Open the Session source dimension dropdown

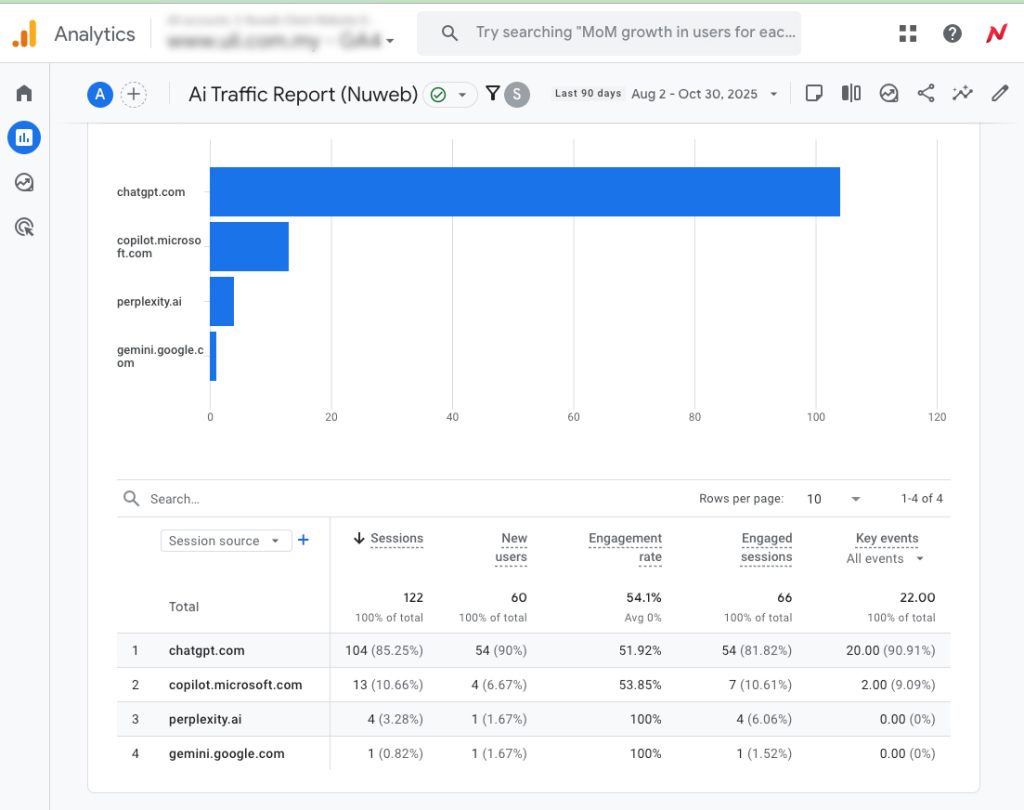click(x=226, y=541)
